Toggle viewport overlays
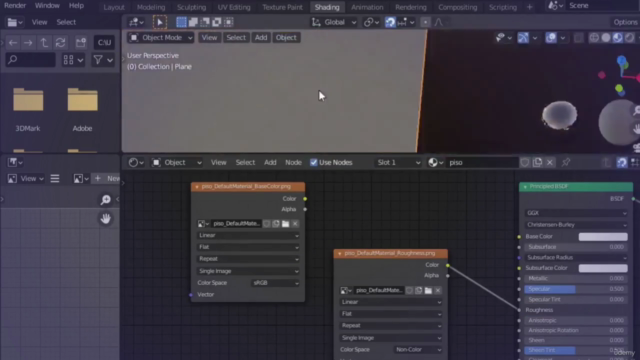This screenshot has width=640, height=360. tap(551, 38)
